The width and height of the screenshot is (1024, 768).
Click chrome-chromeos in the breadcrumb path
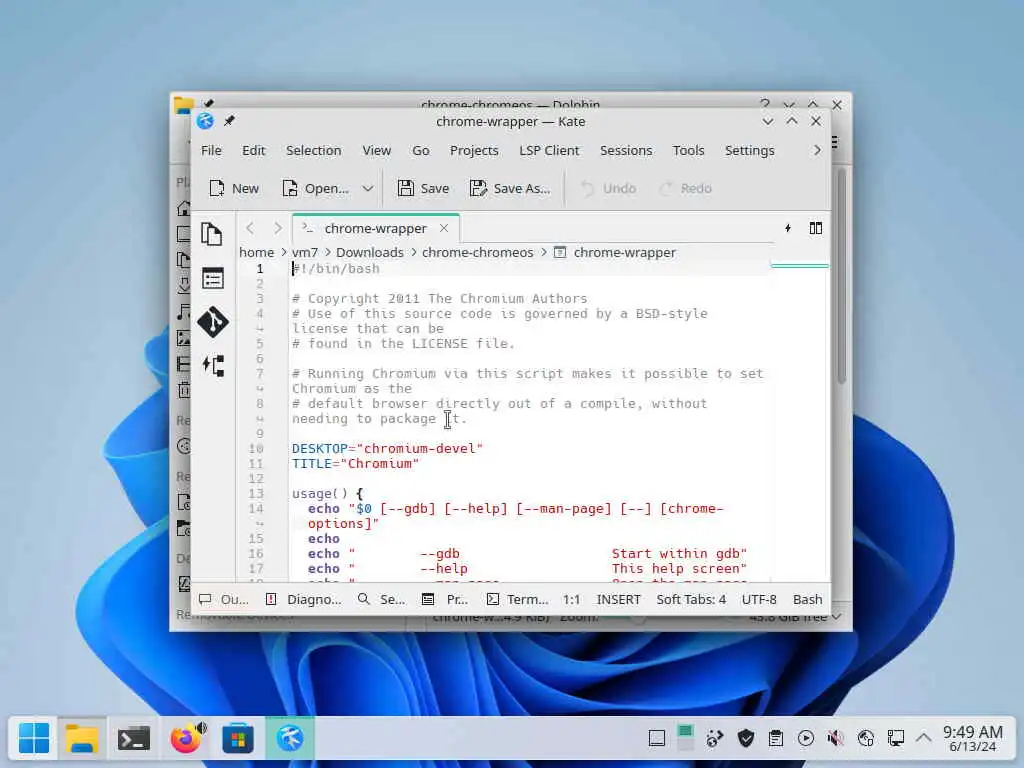pyautogui.click(x=477, y=253)
